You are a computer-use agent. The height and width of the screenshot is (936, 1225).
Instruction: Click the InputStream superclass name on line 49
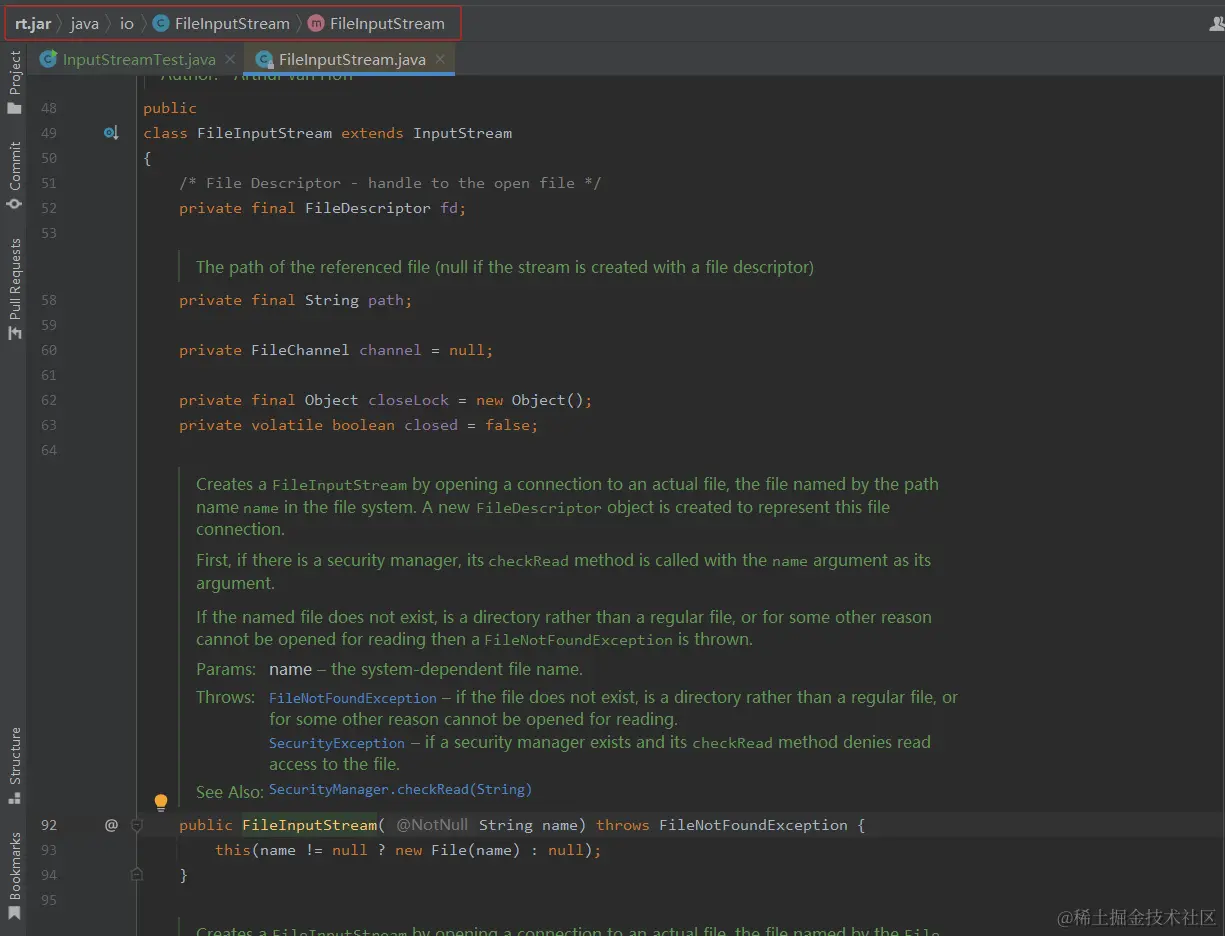click(x=462, y=133)
